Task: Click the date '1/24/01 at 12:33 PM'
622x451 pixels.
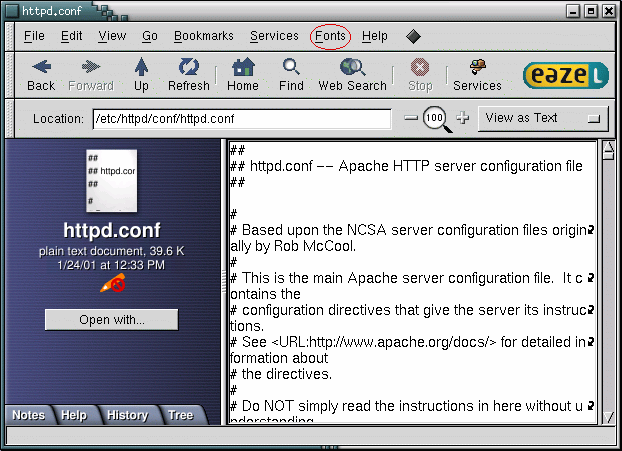Action: (111, 265)
